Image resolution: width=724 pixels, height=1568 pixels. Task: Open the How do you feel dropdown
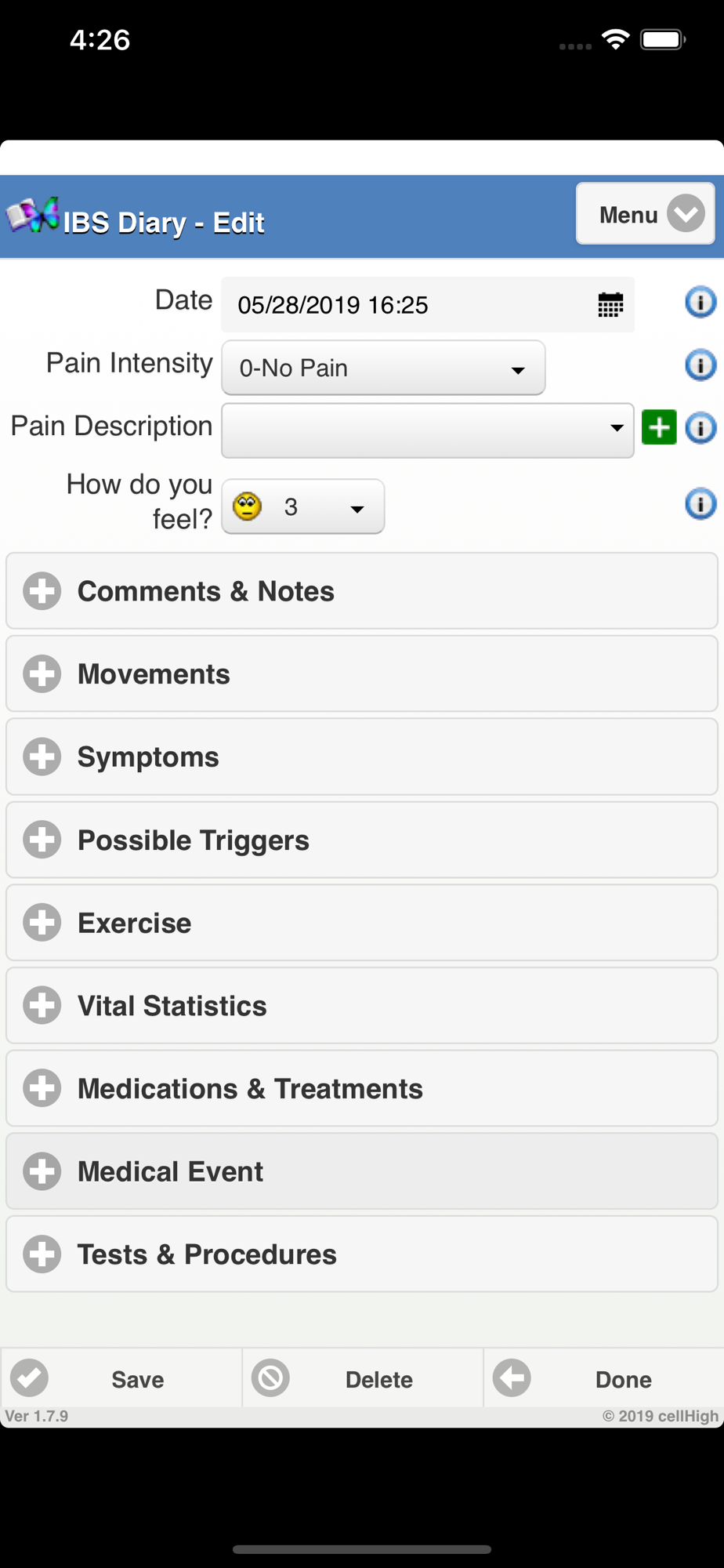tap(303, 506)
